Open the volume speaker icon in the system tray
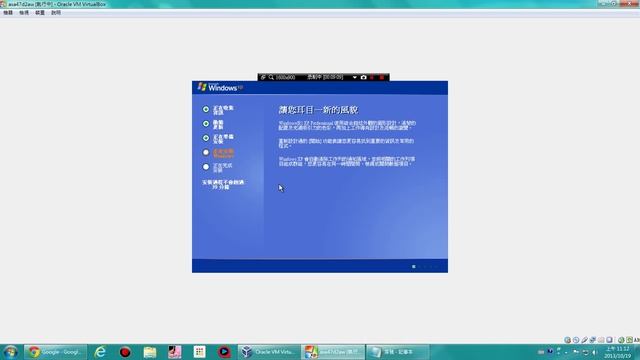Screen dimensions: 640x360 coord(594,352)
